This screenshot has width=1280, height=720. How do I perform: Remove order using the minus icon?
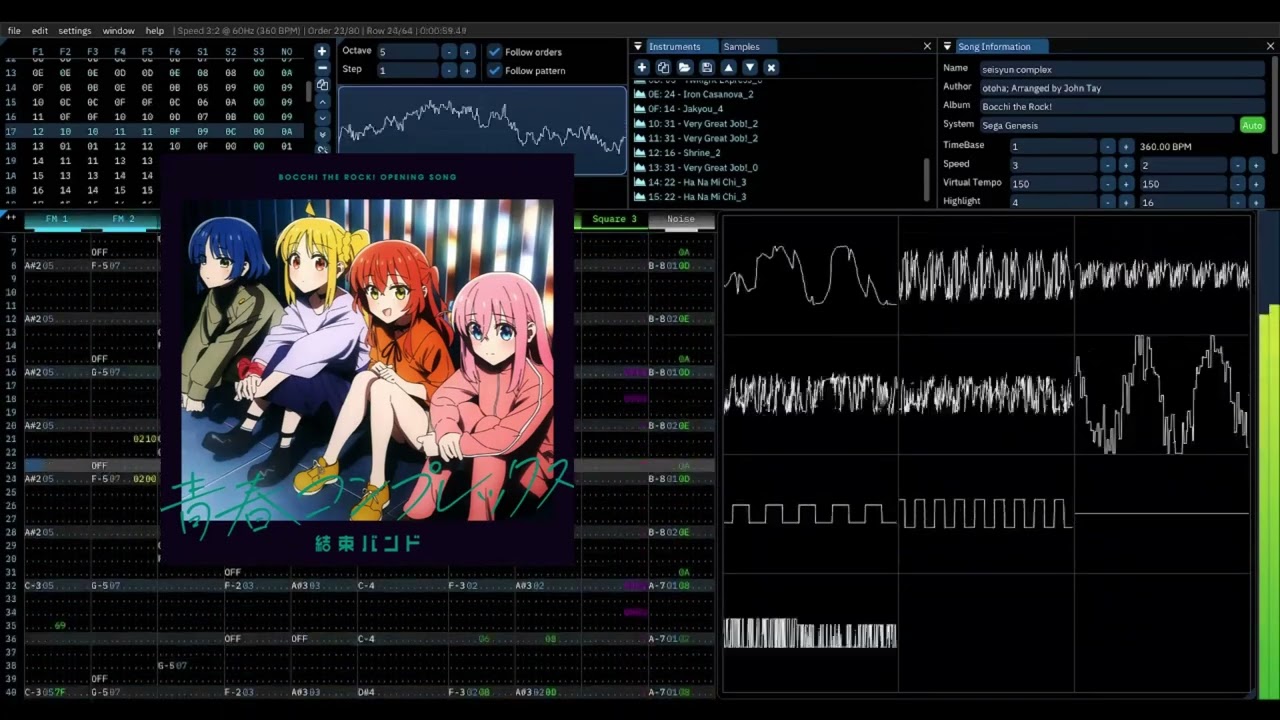click(x=322, y=68)
